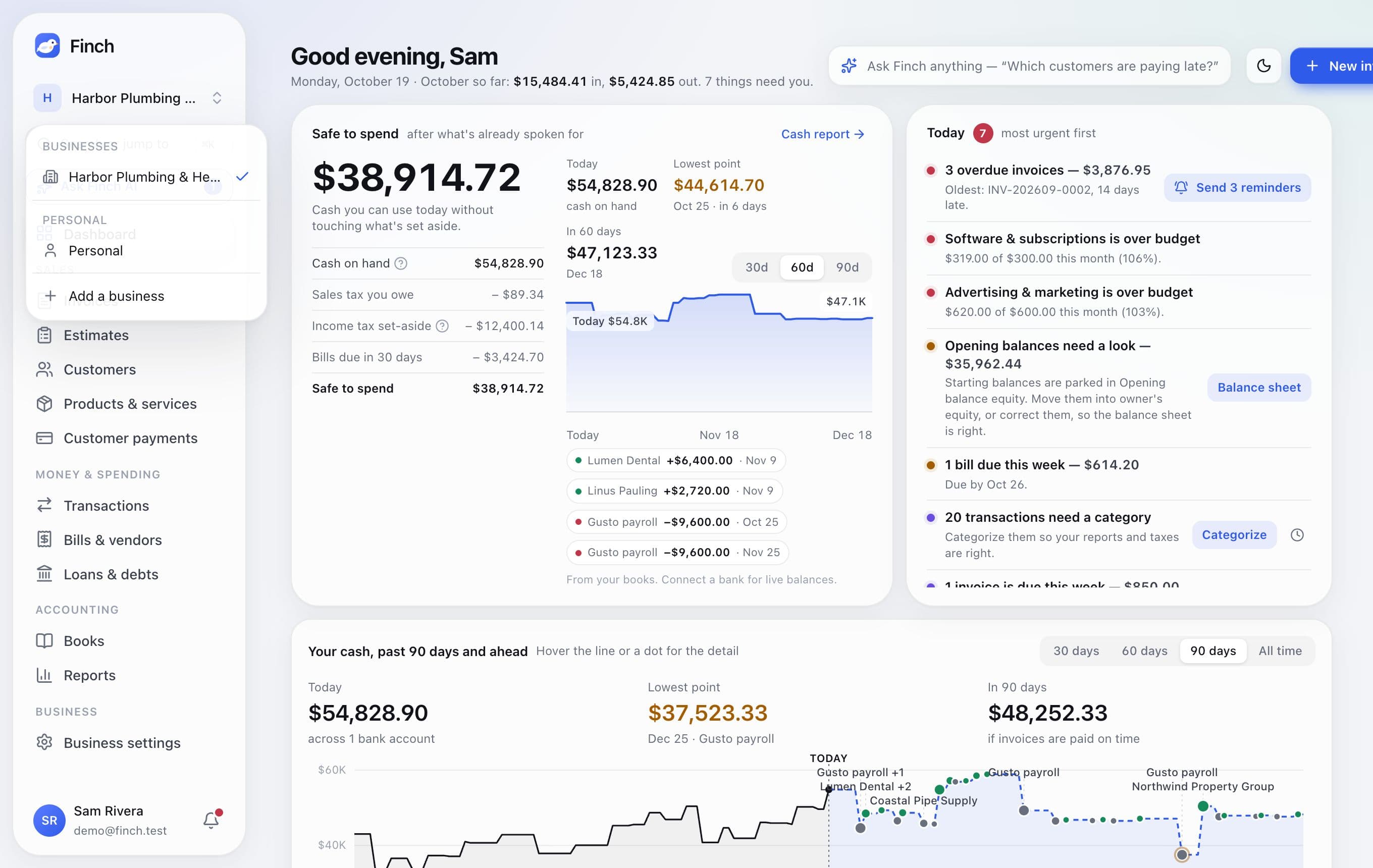1373x868 pixels.
Task: Click the Finch bird logo icon
Action: (47, 45)
